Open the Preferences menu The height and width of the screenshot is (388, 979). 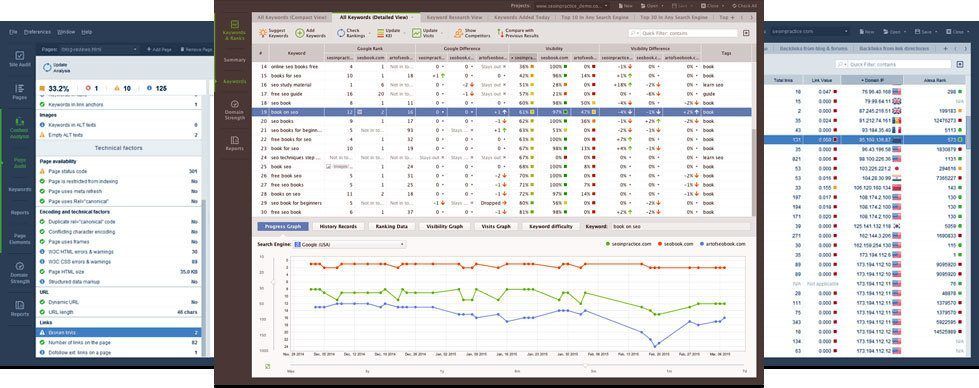(x=37, y=32)
